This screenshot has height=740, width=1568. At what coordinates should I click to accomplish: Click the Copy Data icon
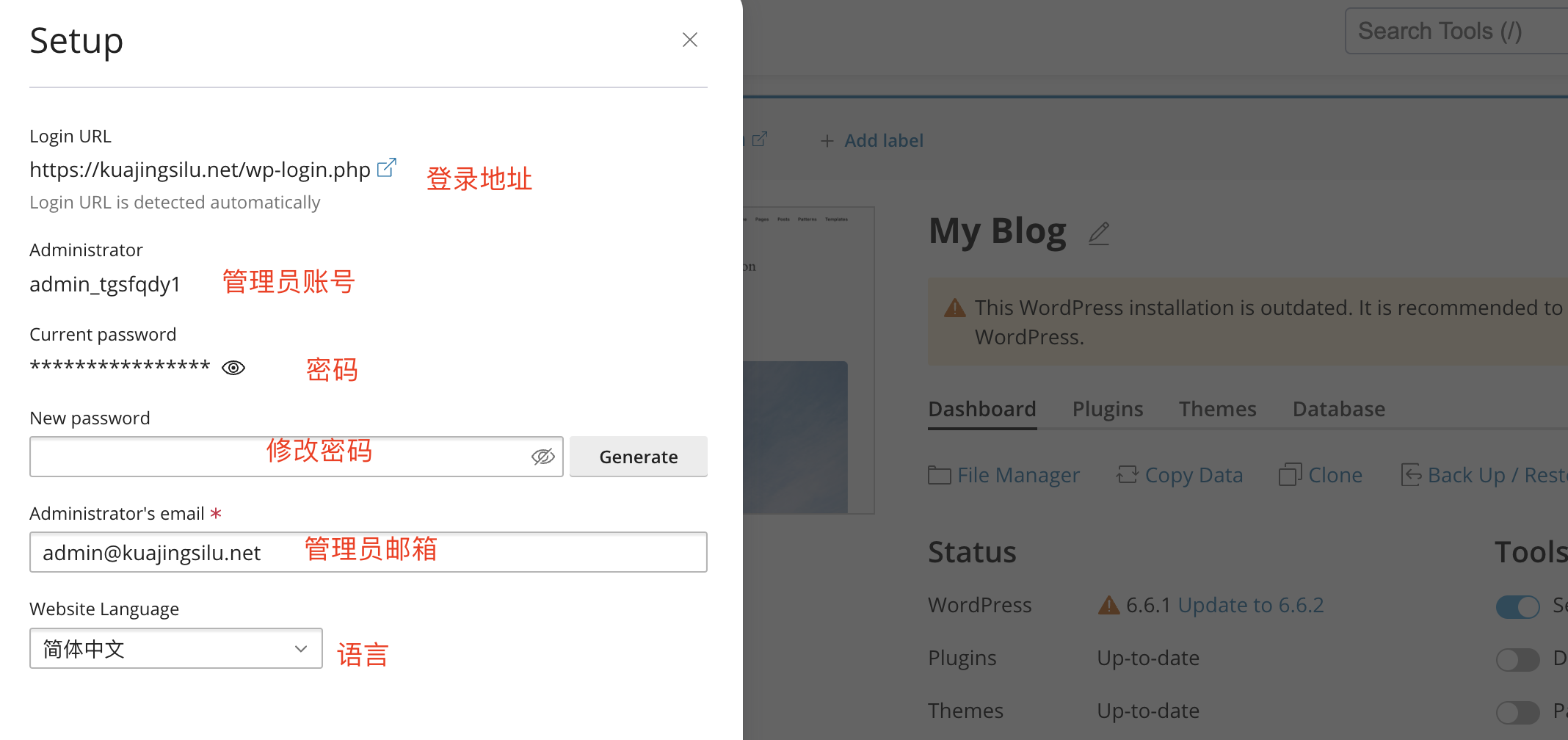[x=1127, y=475]
